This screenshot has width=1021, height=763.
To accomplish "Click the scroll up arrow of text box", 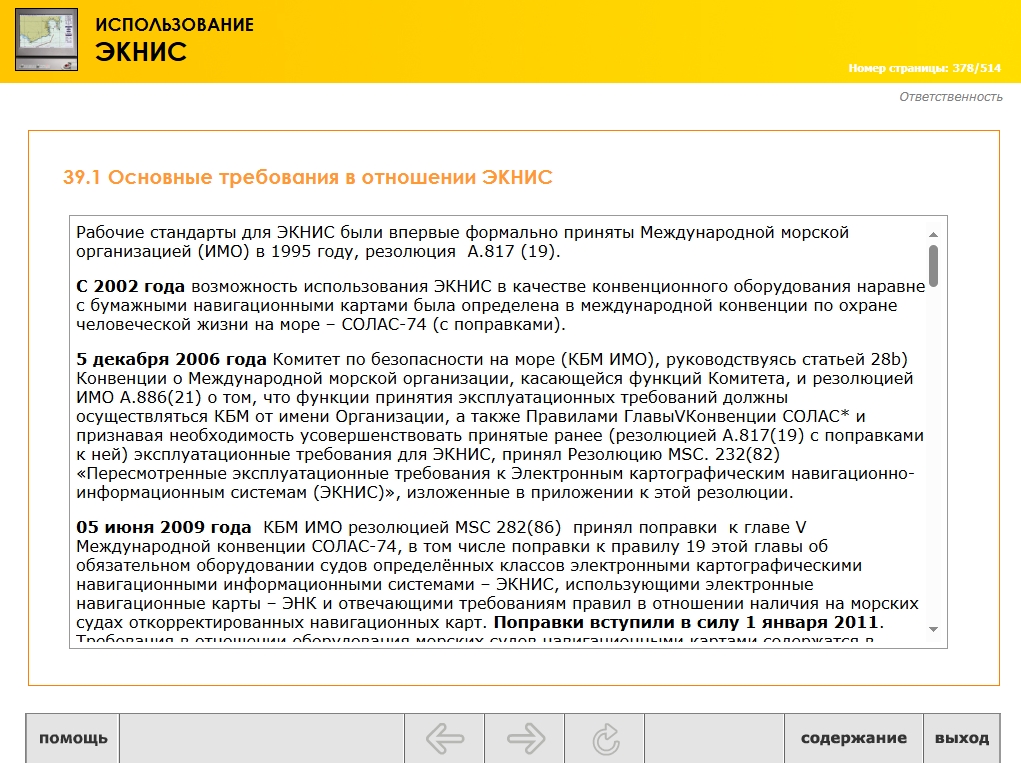I will point(933,234).
